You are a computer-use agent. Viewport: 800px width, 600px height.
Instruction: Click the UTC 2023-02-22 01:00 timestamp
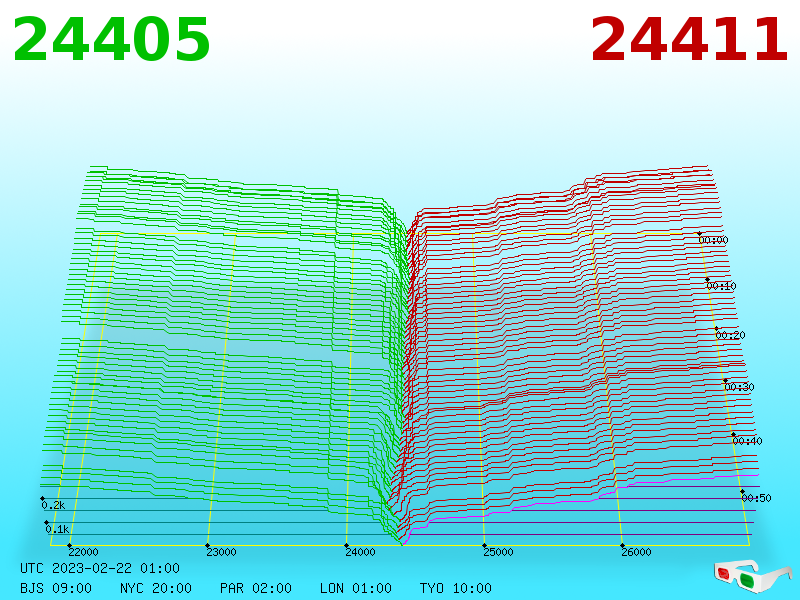(100, 568)
